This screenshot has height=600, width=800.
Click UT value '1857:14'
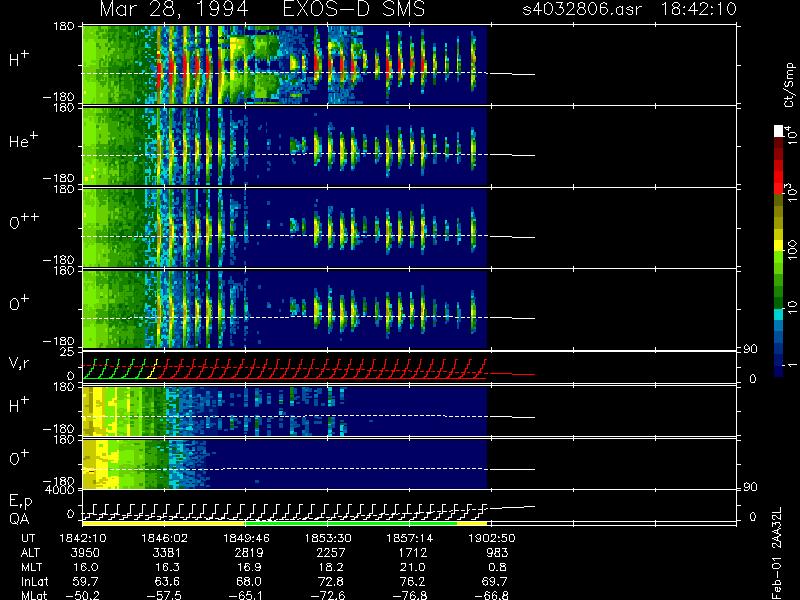click(x=410, y=538)
